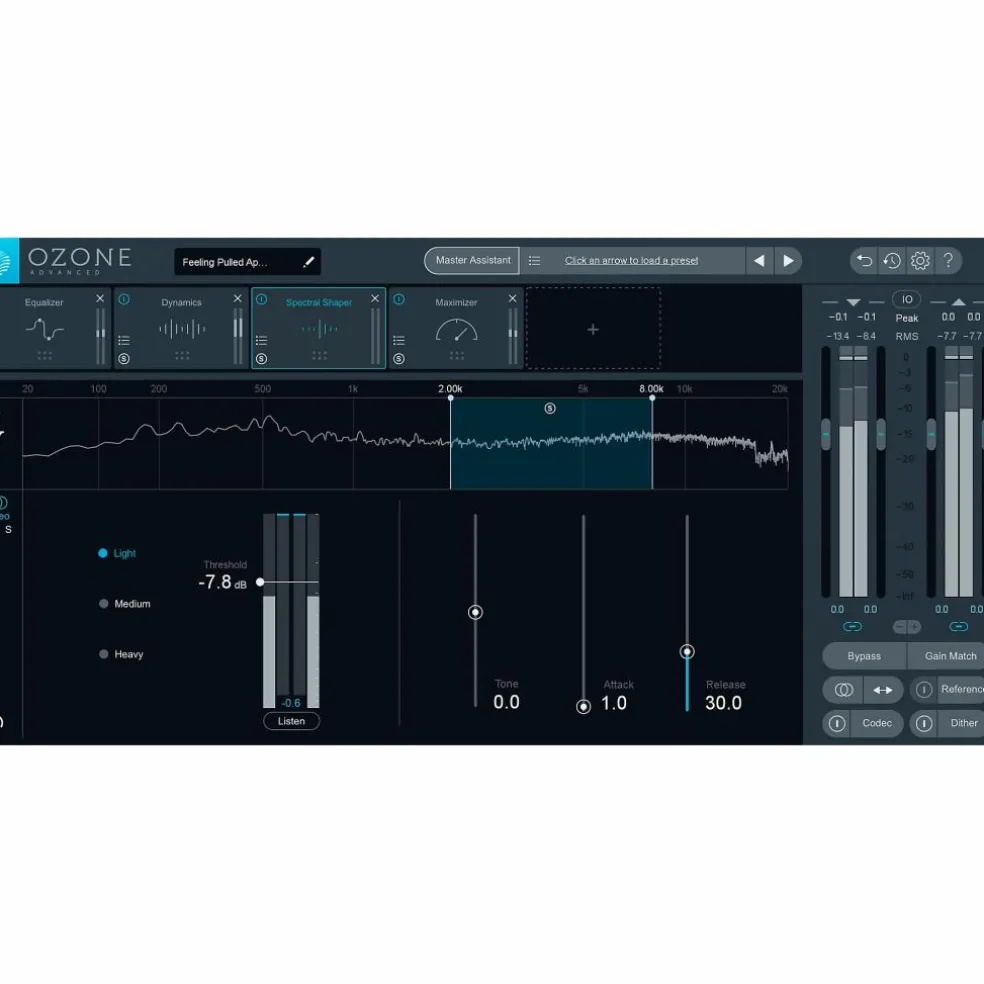Open the Codec panel
Viewport: 984px width, 984px height.
pyautogui.click(x=877, y=723)
